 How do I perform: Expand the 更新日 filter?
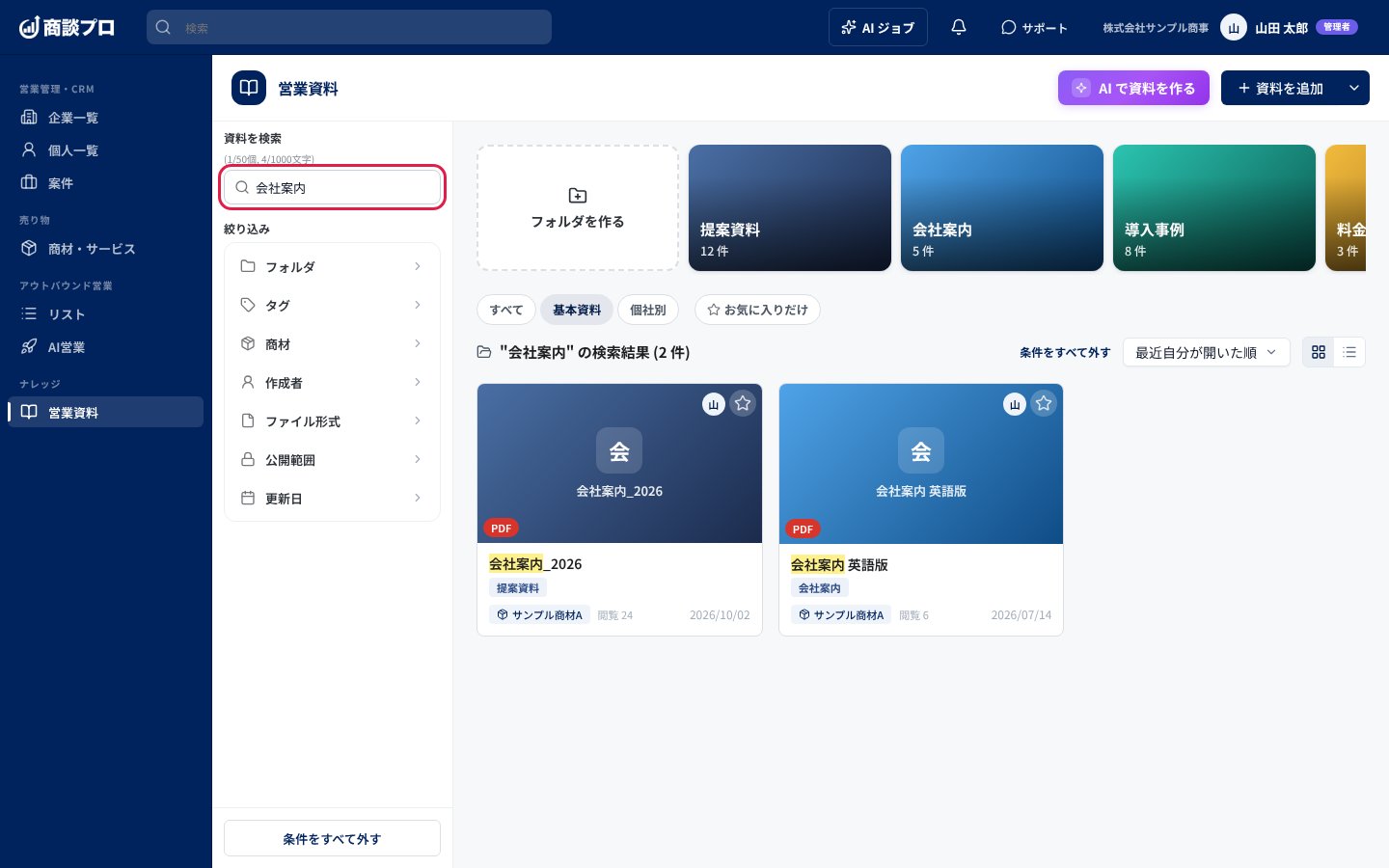[332, 498]
